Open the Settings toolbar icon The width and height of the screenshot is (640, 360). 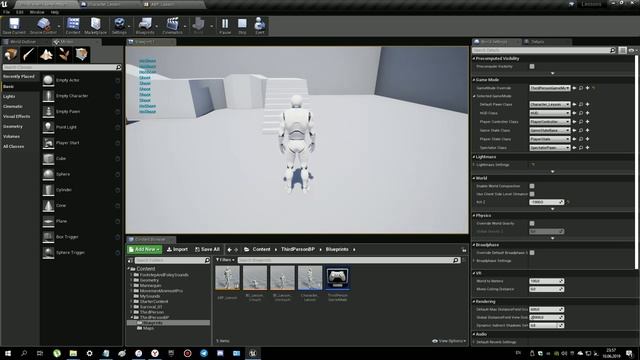click(x=119, y=26)
